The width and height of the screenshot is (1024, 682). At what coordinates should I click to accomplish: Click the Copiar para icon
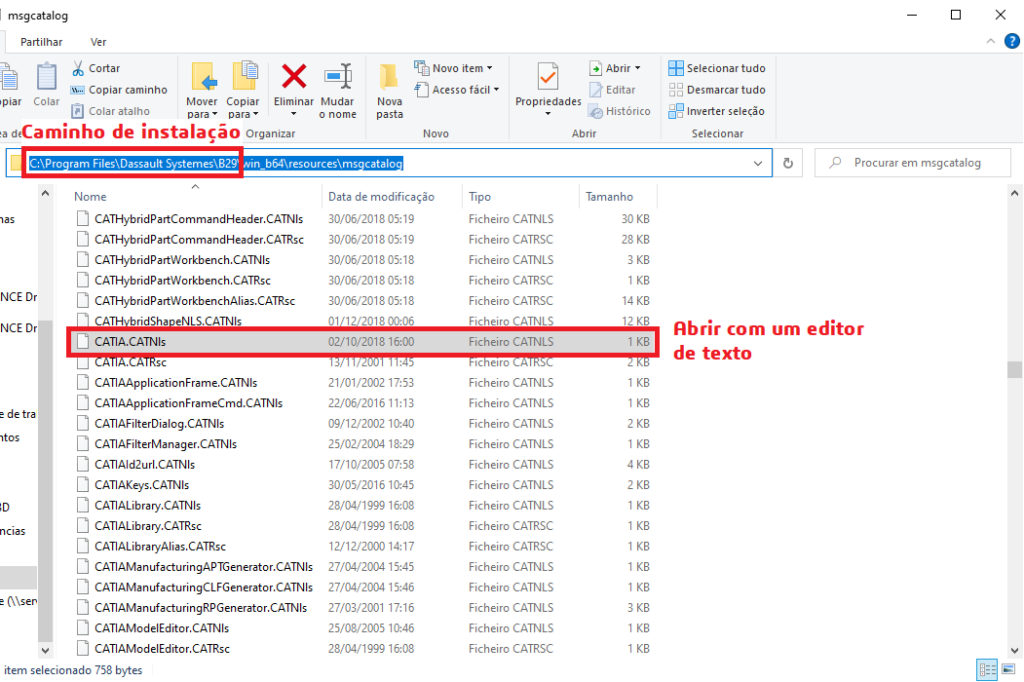point(243,78)
